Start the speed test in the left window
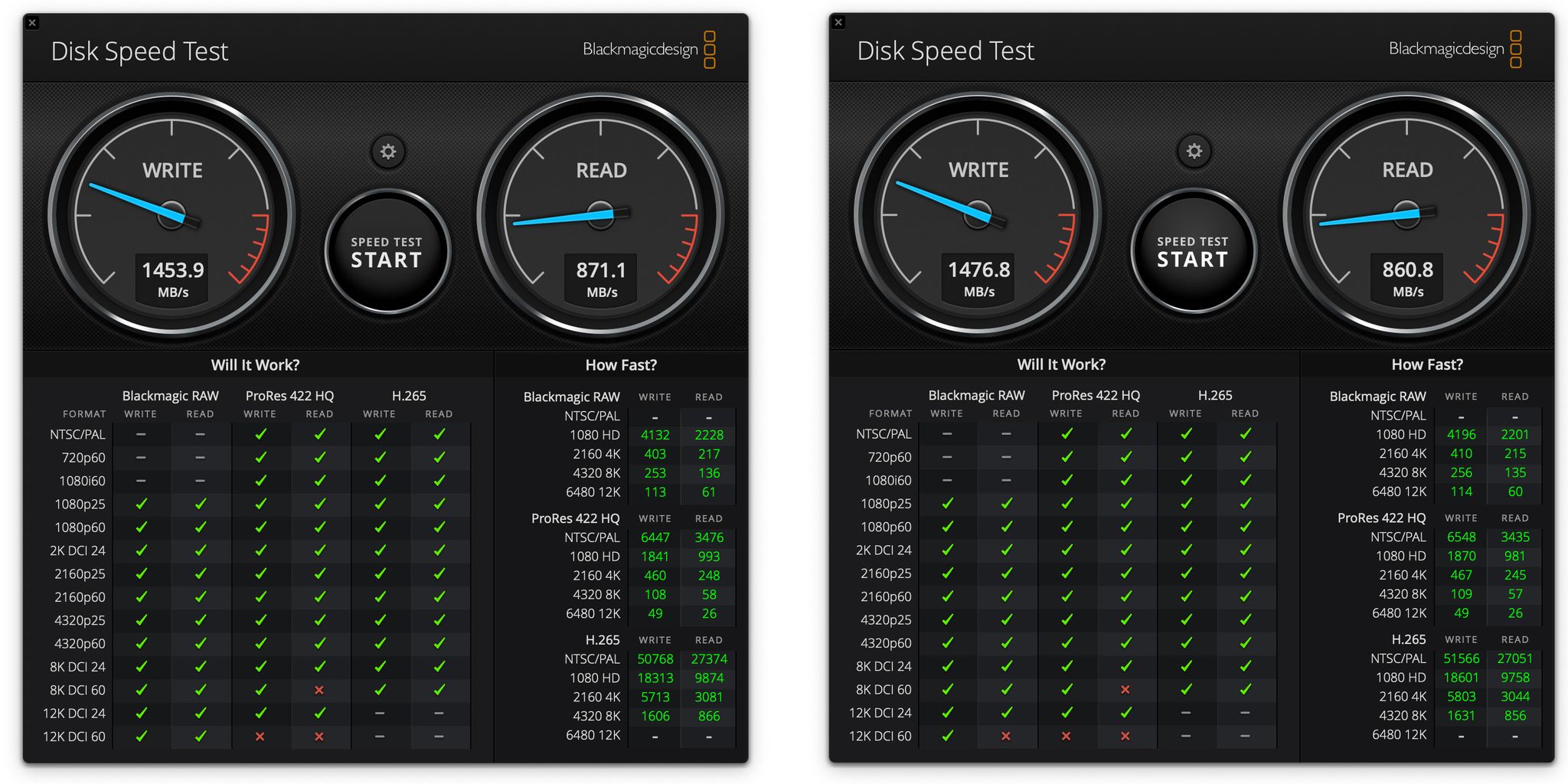This screenshot has width=1568, height=784. tap(387, 250)
